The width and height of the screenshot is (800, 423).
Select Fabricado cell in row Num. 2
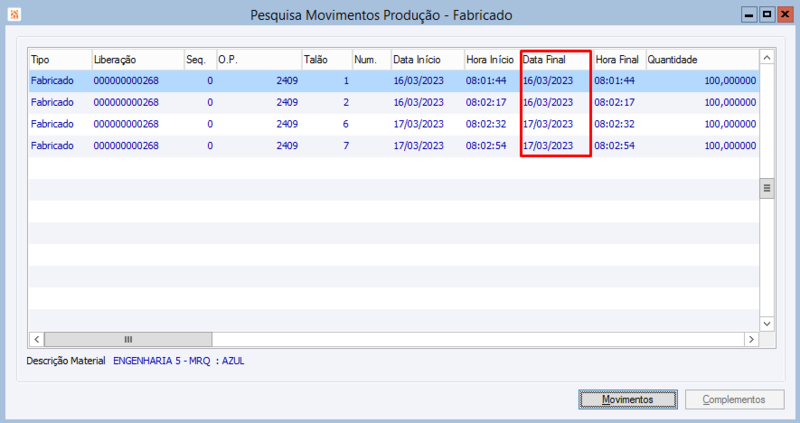52,102
